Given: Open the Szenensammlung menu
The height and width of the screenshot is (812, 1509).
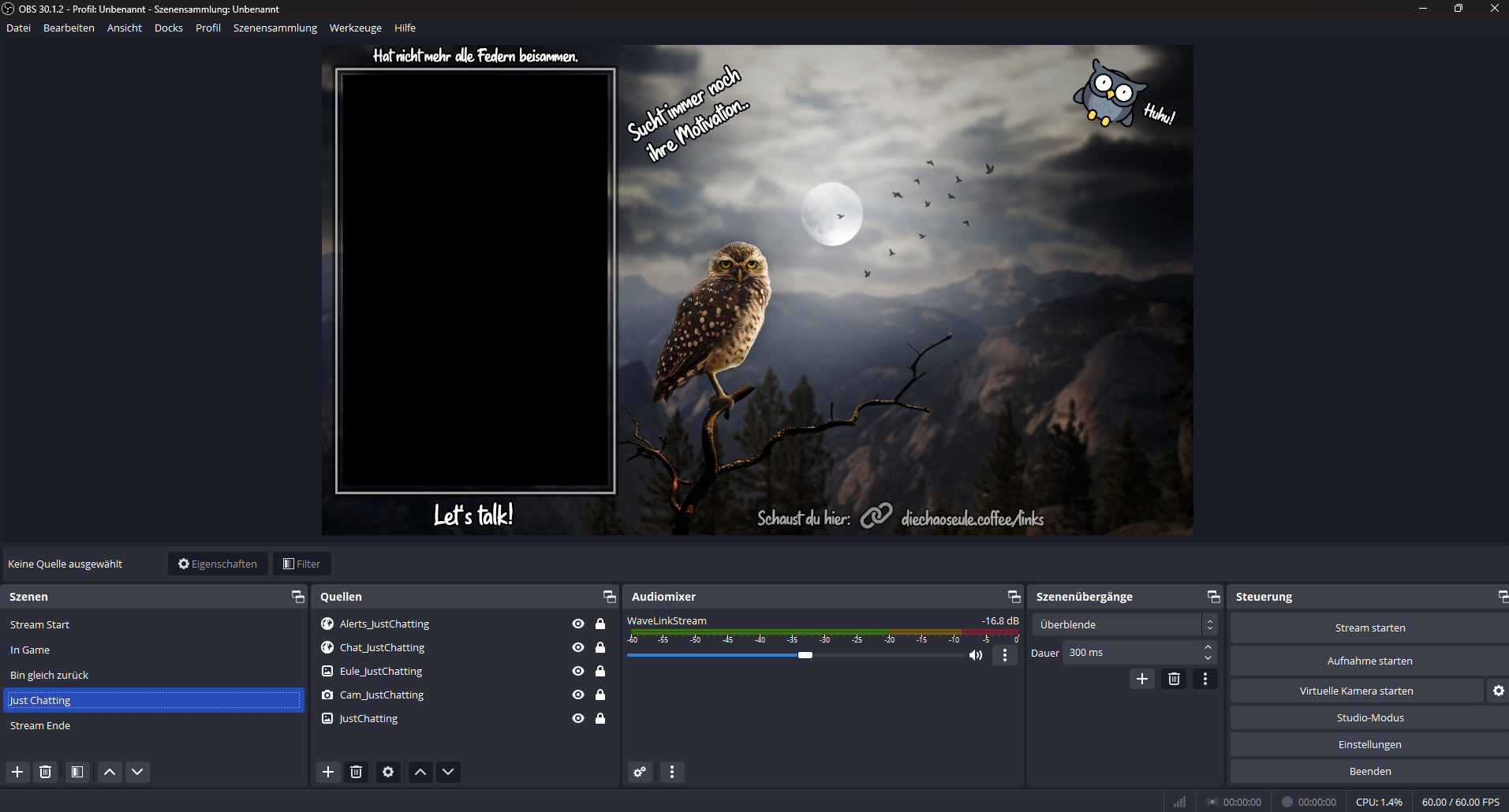Looking at the screenshot, I should 275,28.
